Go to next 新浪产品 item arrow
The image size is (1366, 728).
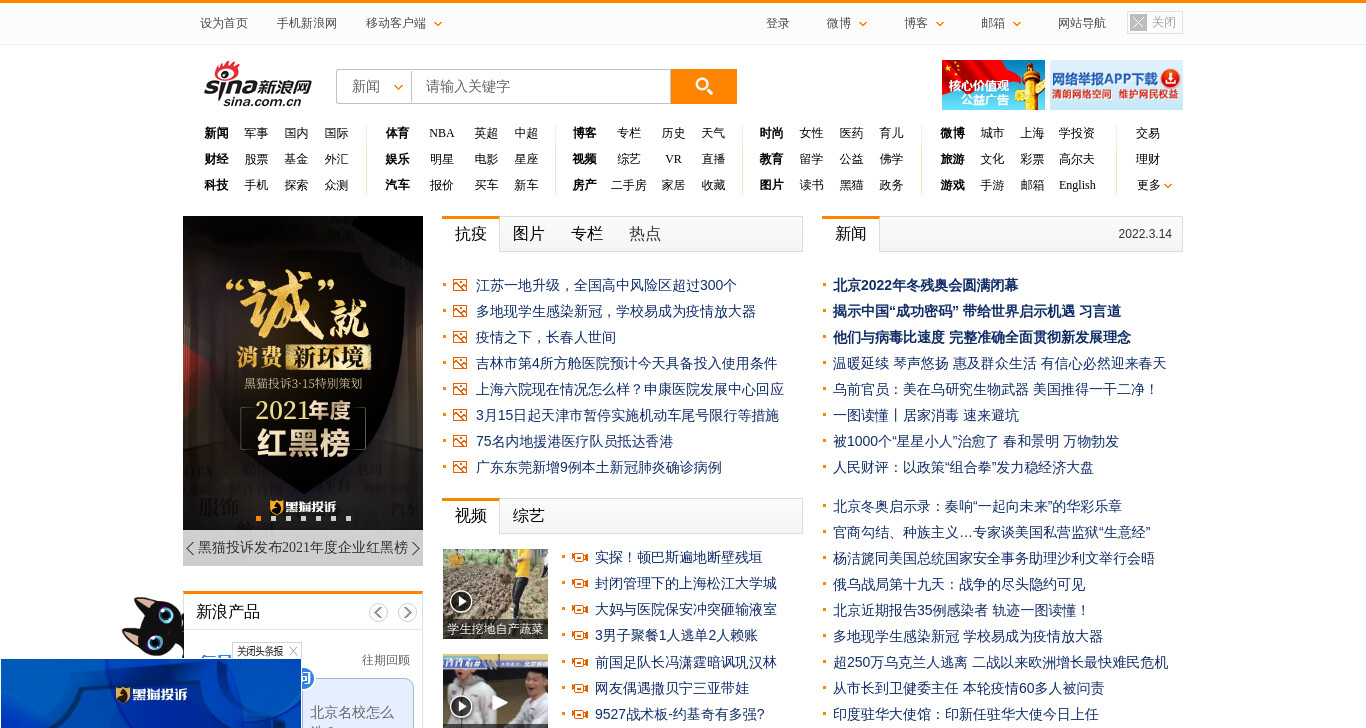point(407,612)
